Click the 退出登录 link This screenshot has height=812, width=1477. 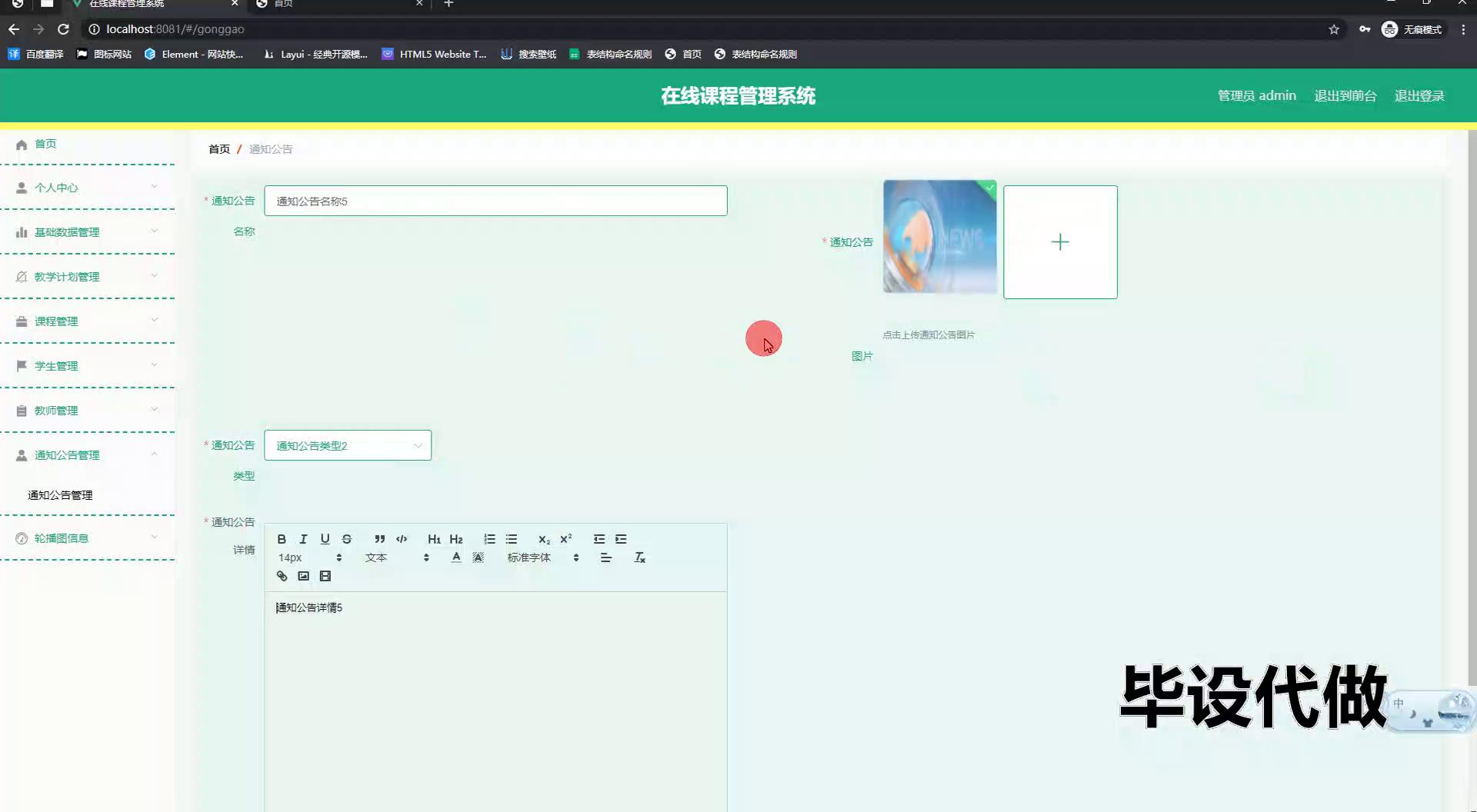point(1419,95)
